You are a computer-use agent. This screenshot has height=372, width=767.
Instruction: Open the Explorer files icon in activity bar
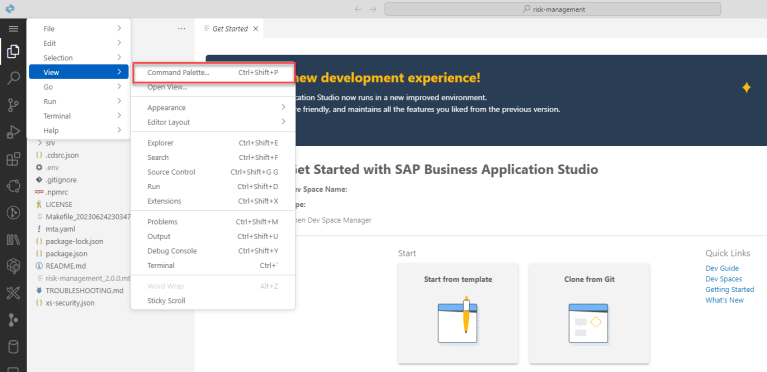[13, 50]
